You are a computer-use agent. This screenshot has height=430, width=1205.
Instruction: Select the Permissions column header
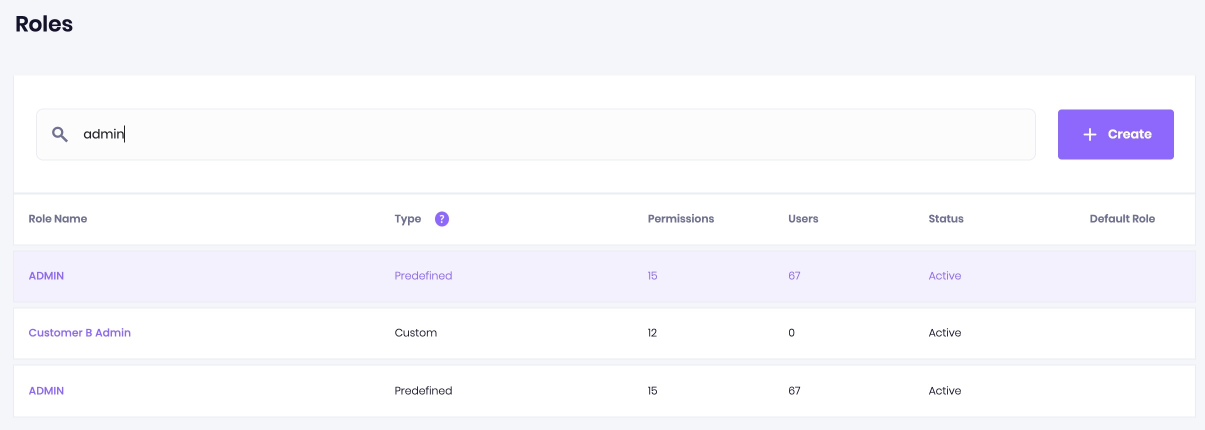point(681,219)
